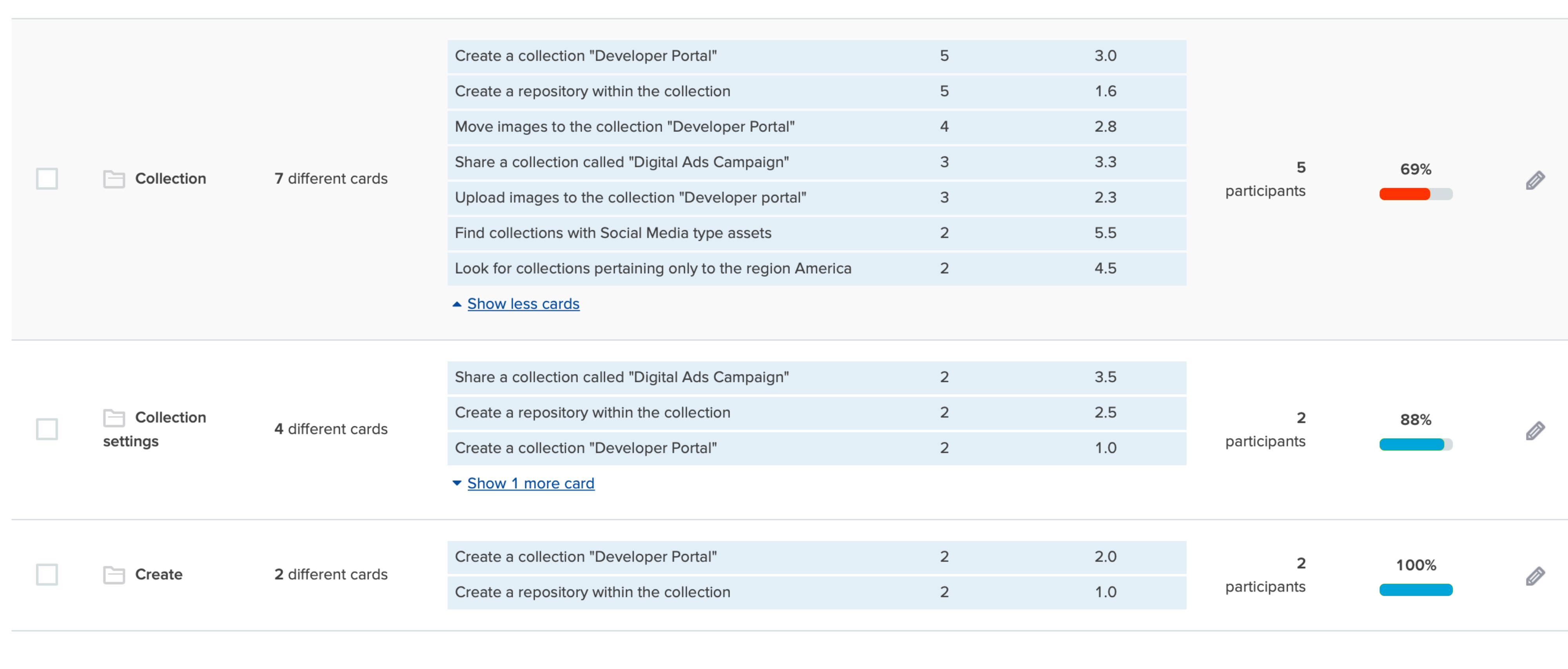Click the folder icon beside Create
Screen dimensions: 1568x669
click(x=114, y=574)
